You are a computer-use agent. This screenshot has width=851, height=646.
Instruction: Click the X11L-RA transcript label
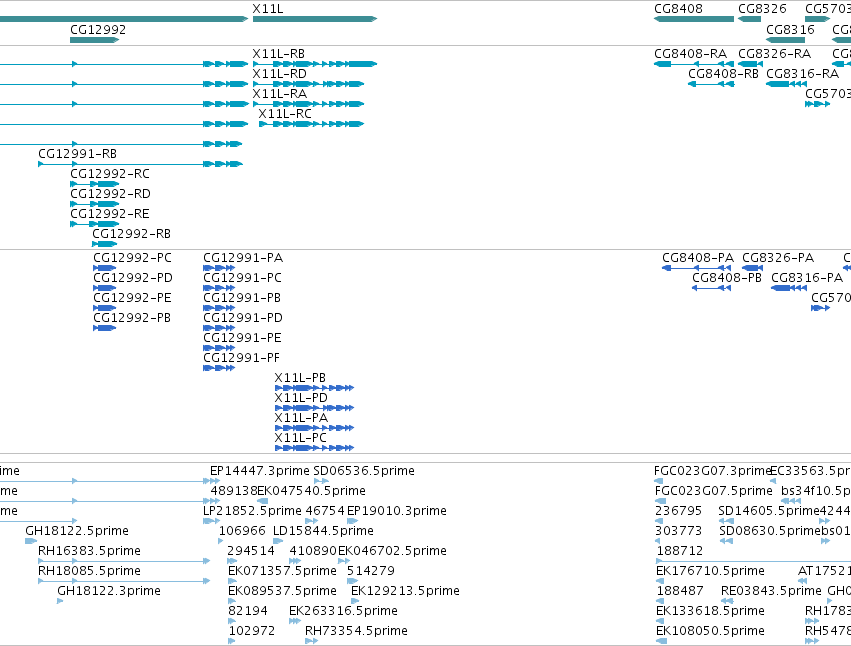[x=280, y=94]
